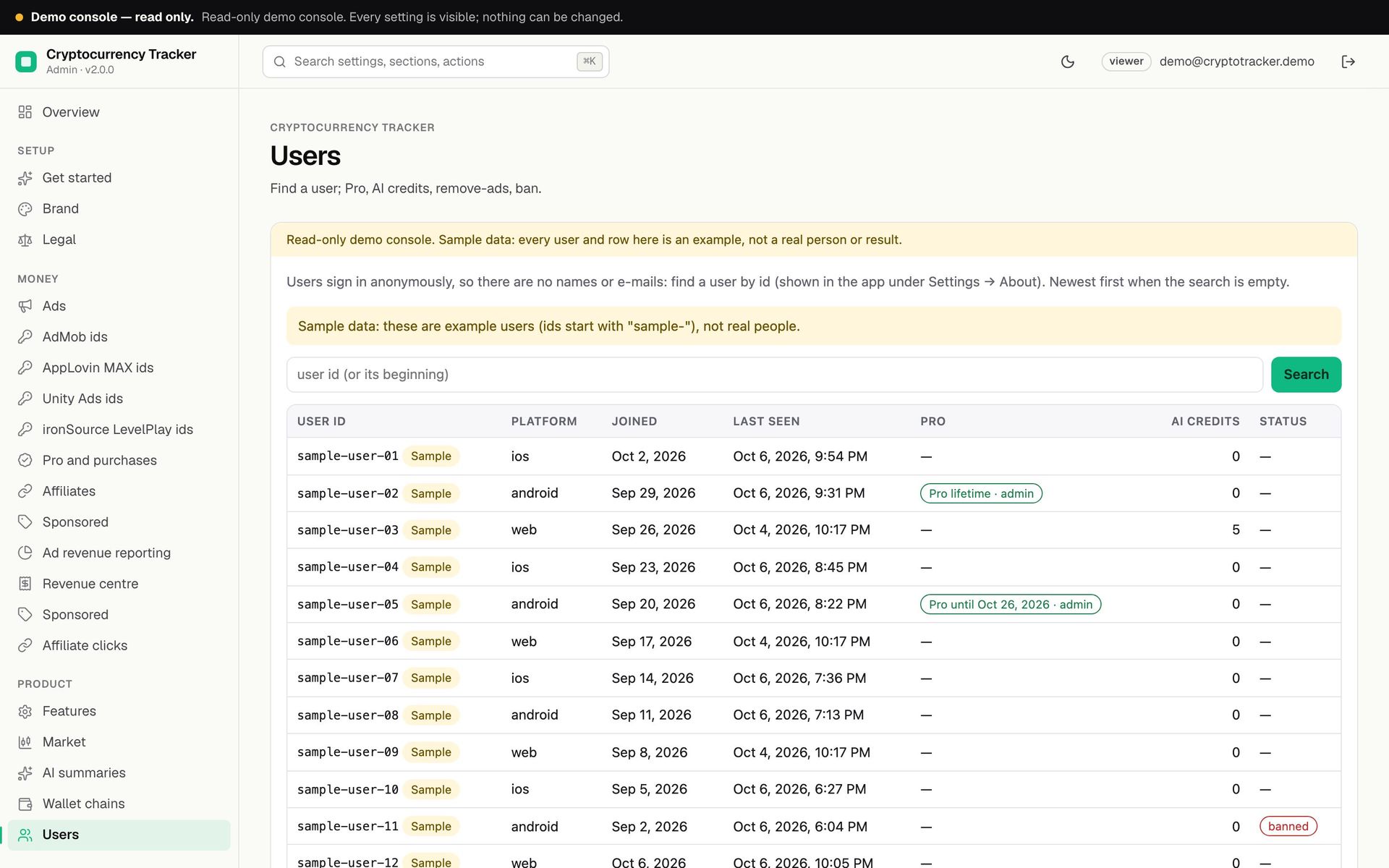Click the Pro lifetime · admin badge
1389x868 pixels.
(981, 493)
